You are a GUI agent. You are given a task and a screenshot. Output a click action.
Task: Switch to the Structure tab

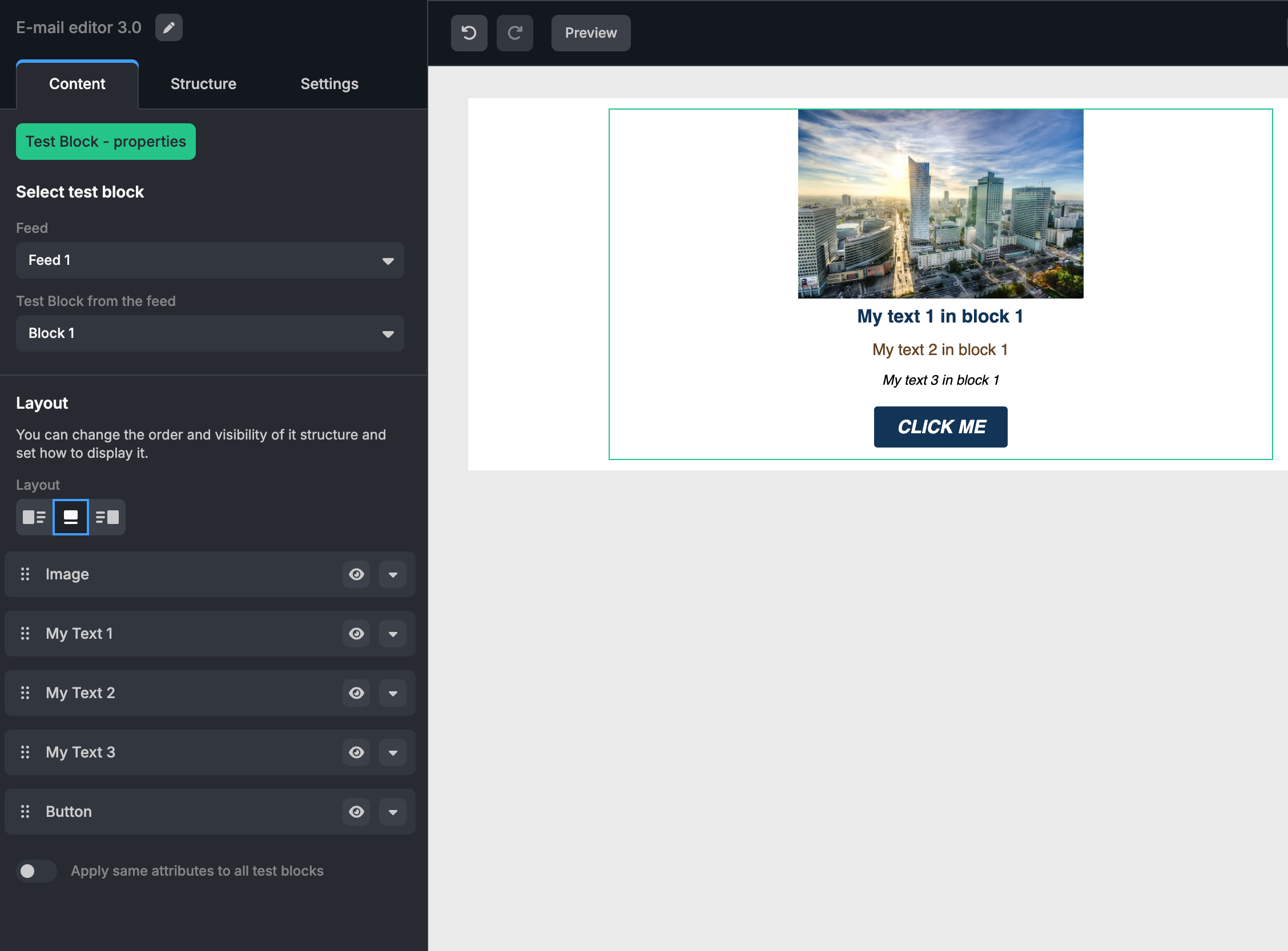point(204,84)
